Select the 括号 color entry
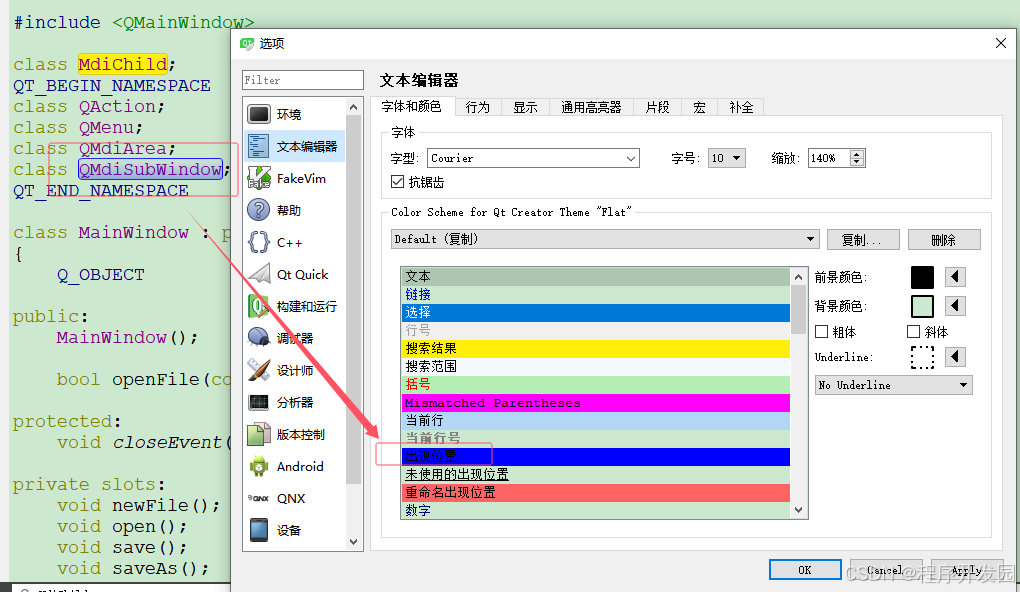Screen dimensions: 1020x592 (x=596, y=384)
